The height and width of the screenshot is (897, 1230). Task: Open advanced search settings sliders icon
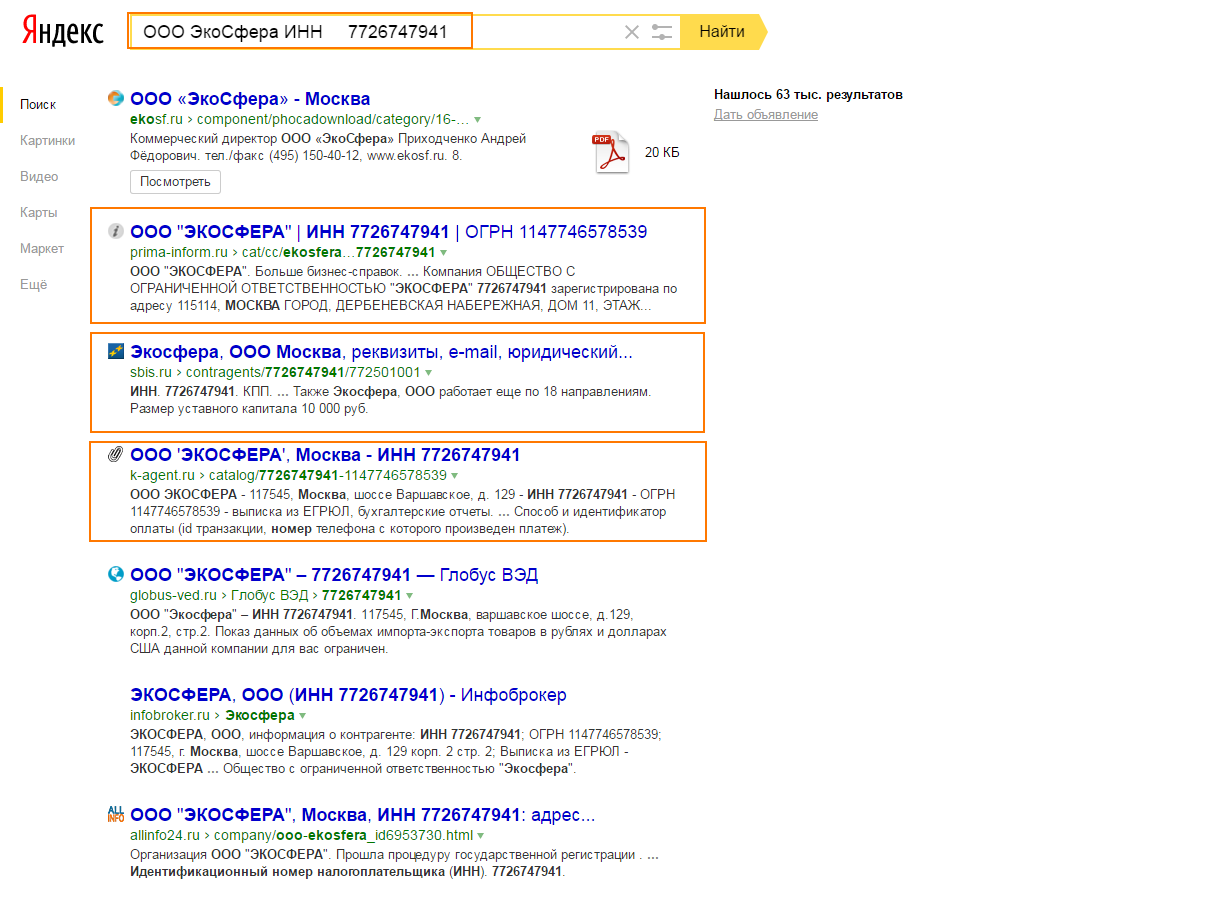[662, 32]
